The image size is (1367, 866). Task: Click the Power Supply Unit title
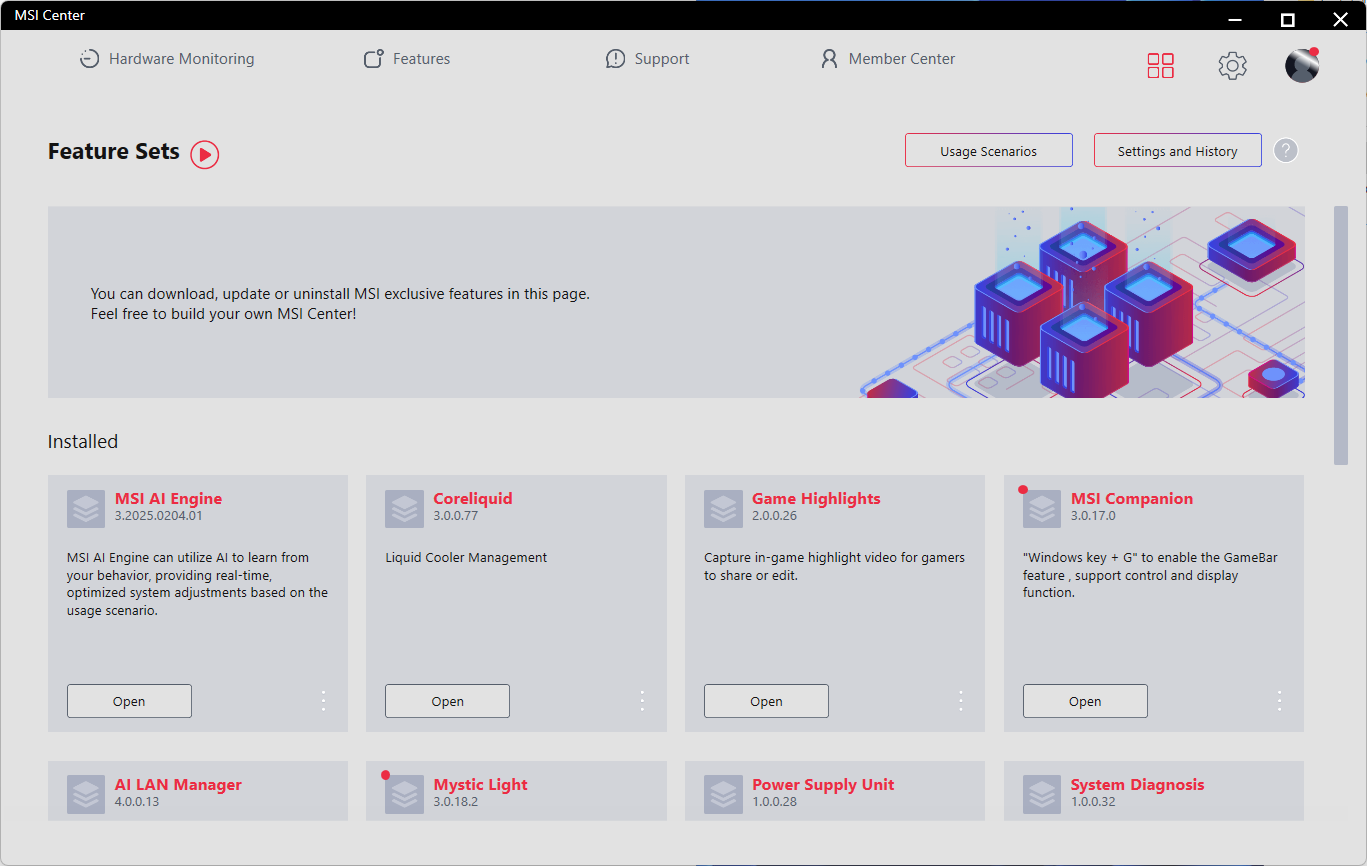pyautogui.click(x=823, y=785)
